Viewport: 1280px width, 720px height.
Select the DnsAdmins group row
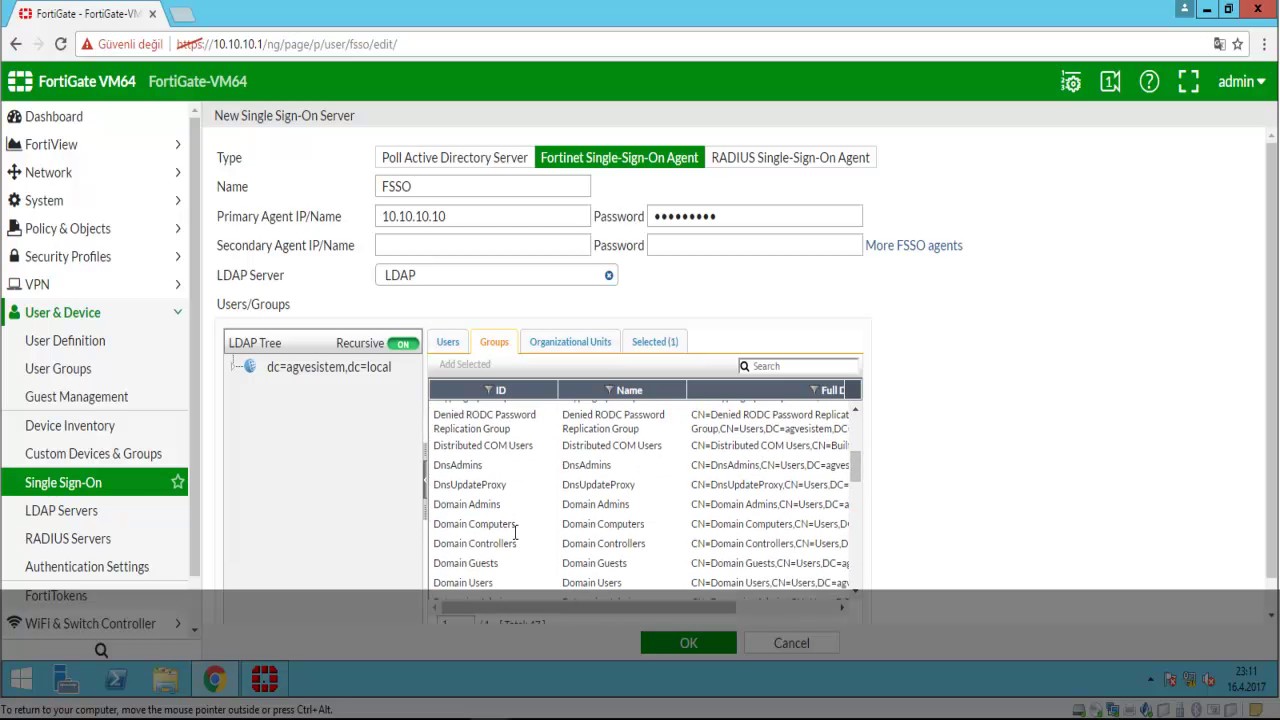(x=641, y=465)
